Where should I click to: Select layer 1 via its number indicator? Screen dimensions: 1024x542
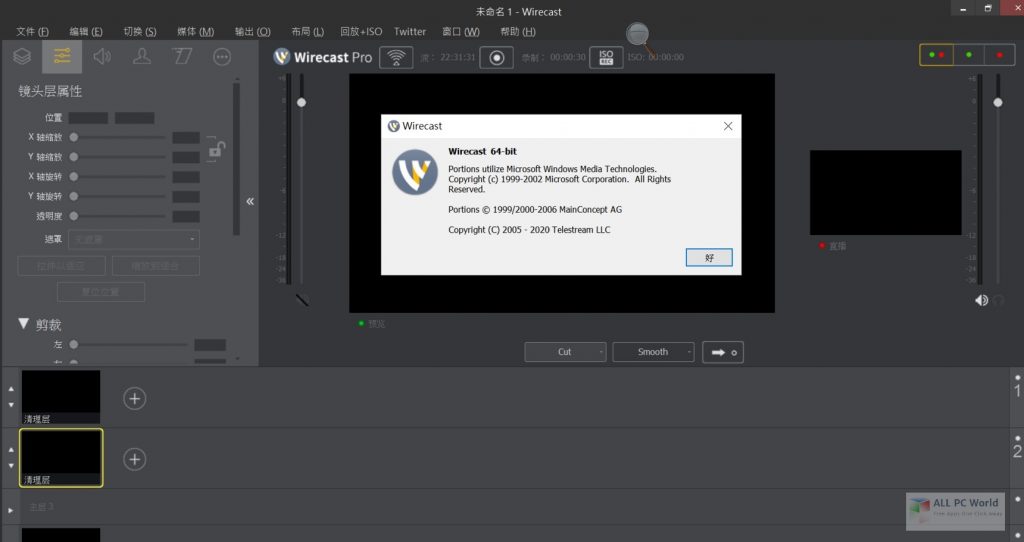coord(1017,391)
